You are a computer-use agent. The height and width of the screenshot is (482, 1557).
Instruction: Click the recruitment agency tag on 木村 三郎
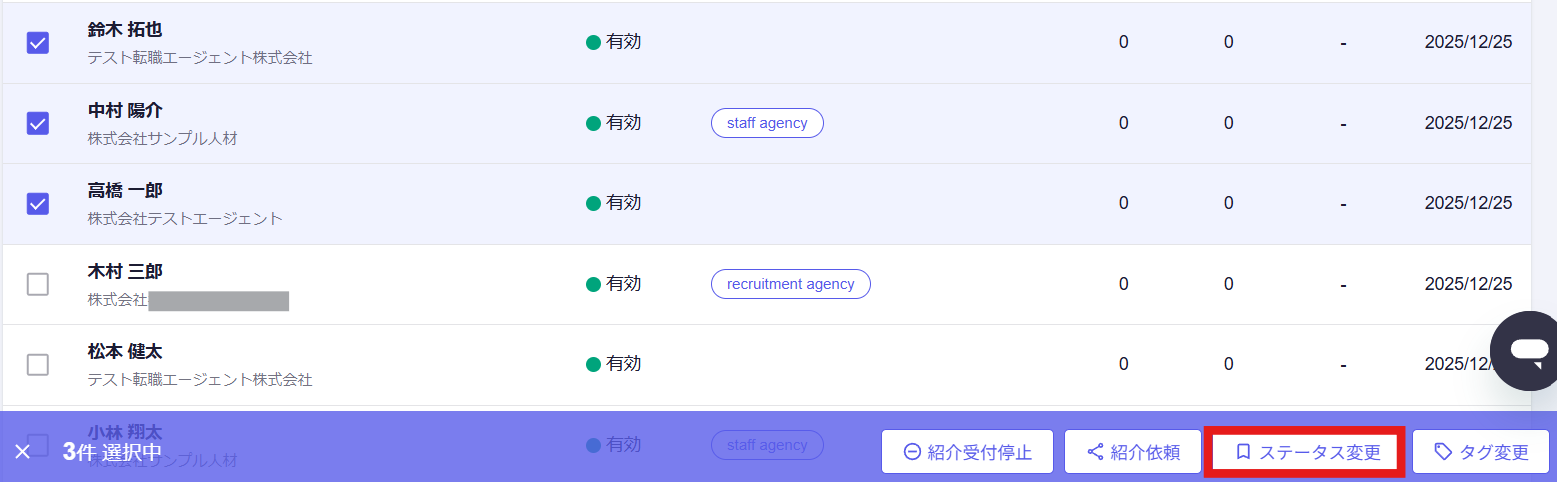click(790, 284)
